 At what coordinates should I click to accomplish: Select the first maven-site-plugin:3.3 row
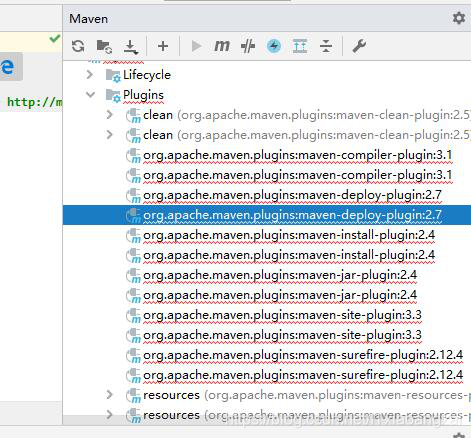267,315
